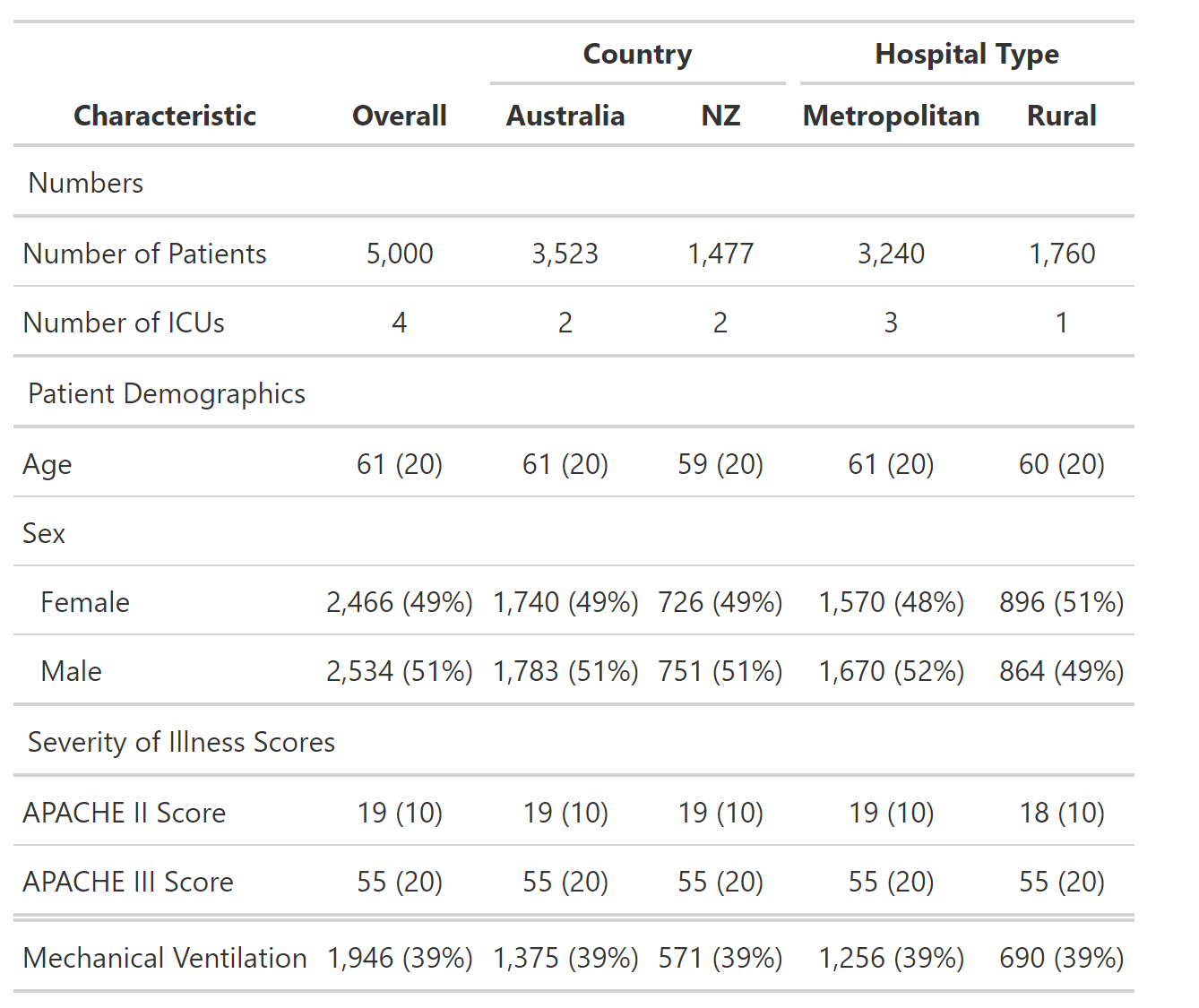
Task: Click Severity of Illness Scores heading
Action: click(x=181, y=742)
